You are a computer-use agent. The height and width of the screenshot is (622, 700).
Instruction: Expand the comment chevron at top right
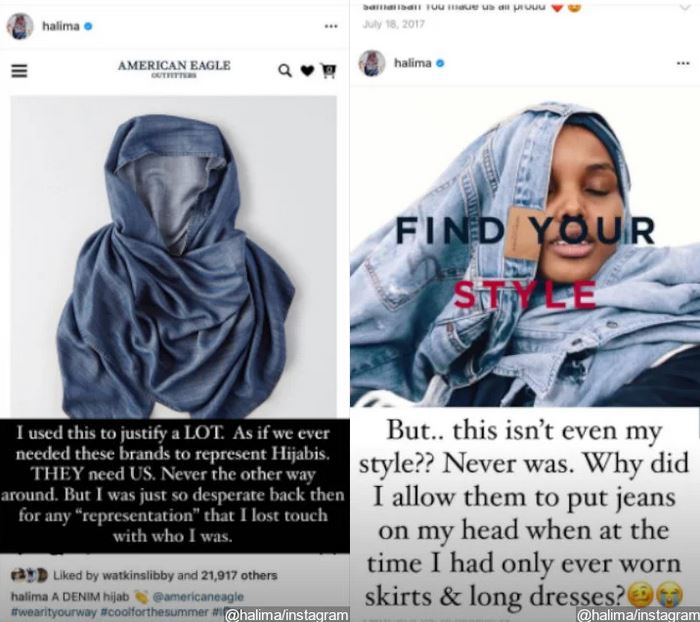pyautogui.click(x=685, y=7)
